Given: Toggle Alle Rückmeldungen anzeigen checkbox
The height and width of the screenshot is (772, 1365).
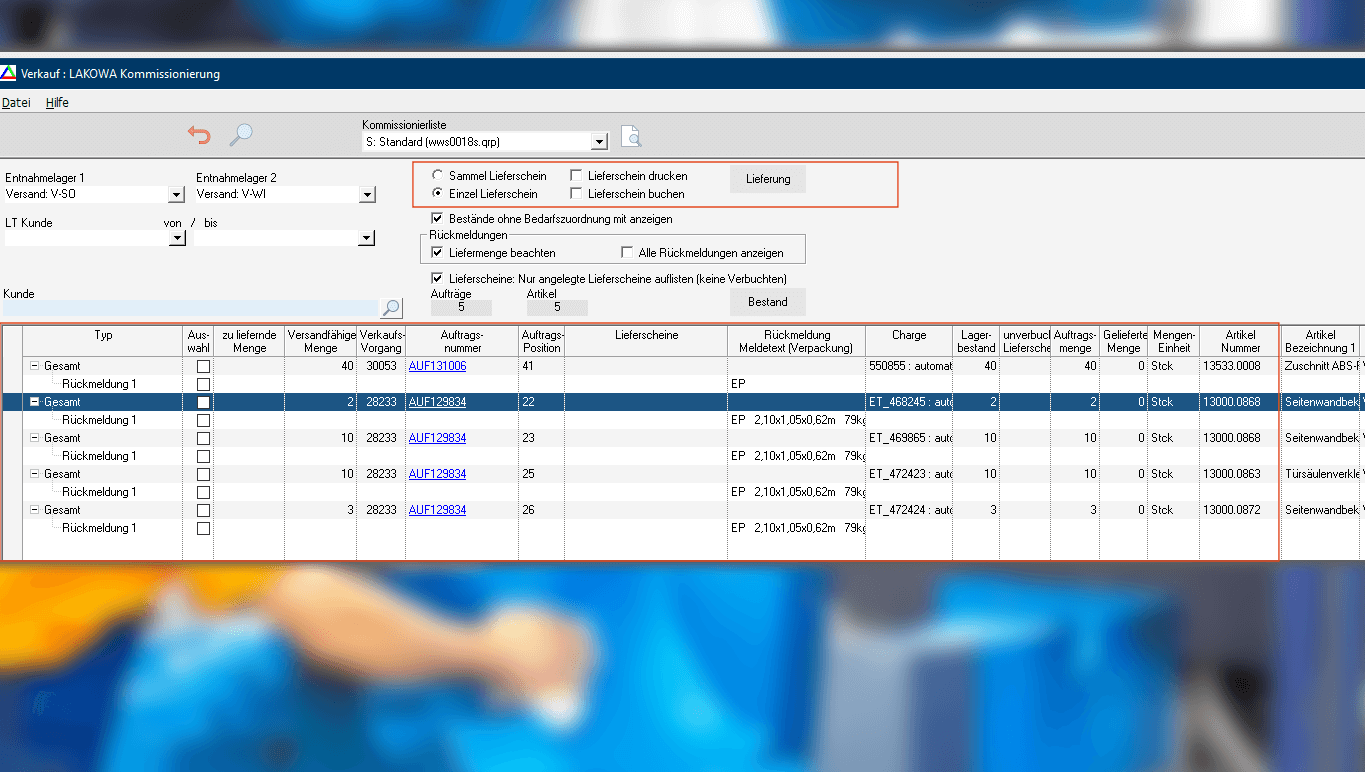Looking at the screenshot, I should pyautogui.click(x=628, y=253).
